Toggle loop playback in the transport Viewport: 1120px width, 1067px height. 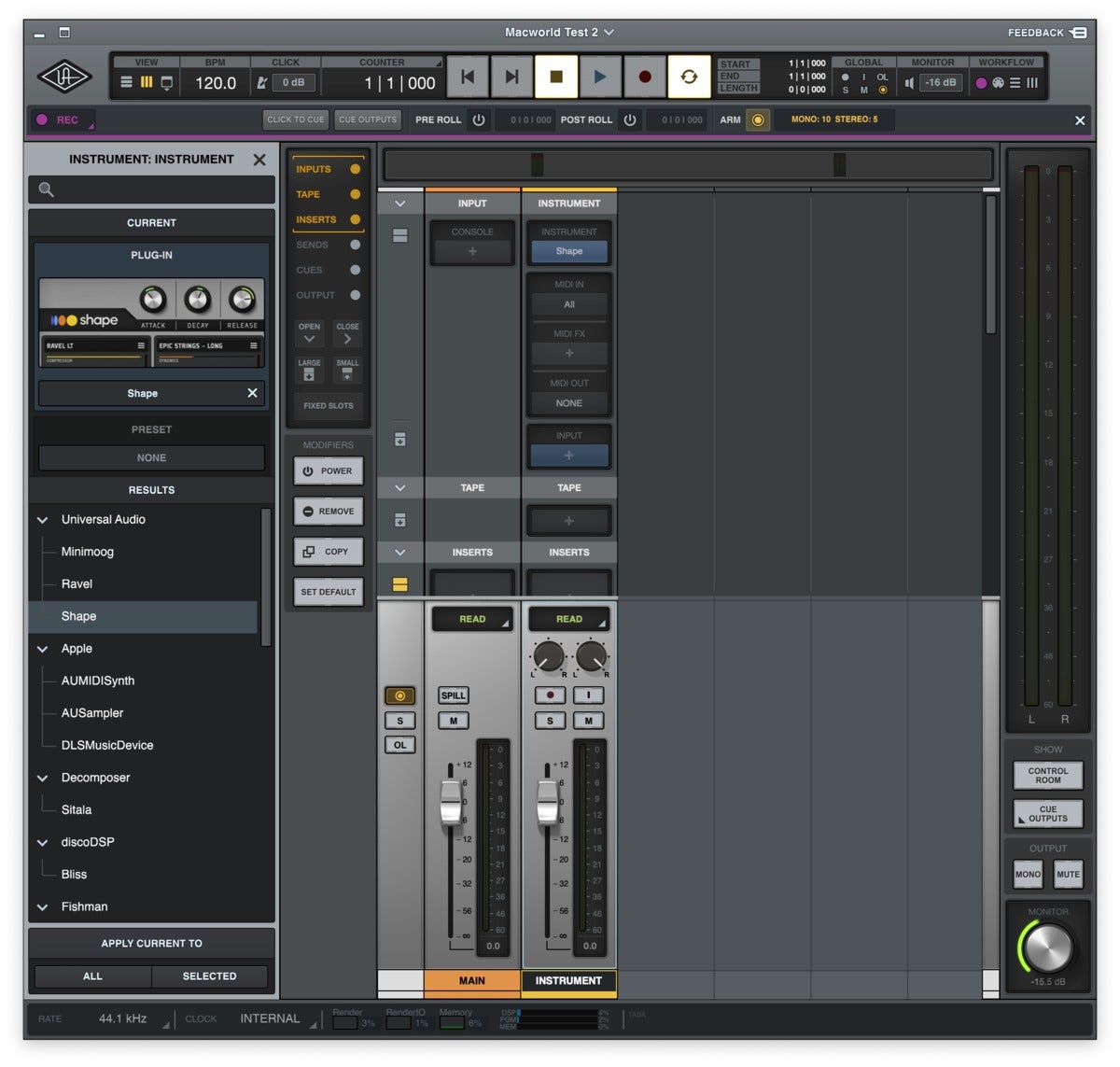point(689,77)
